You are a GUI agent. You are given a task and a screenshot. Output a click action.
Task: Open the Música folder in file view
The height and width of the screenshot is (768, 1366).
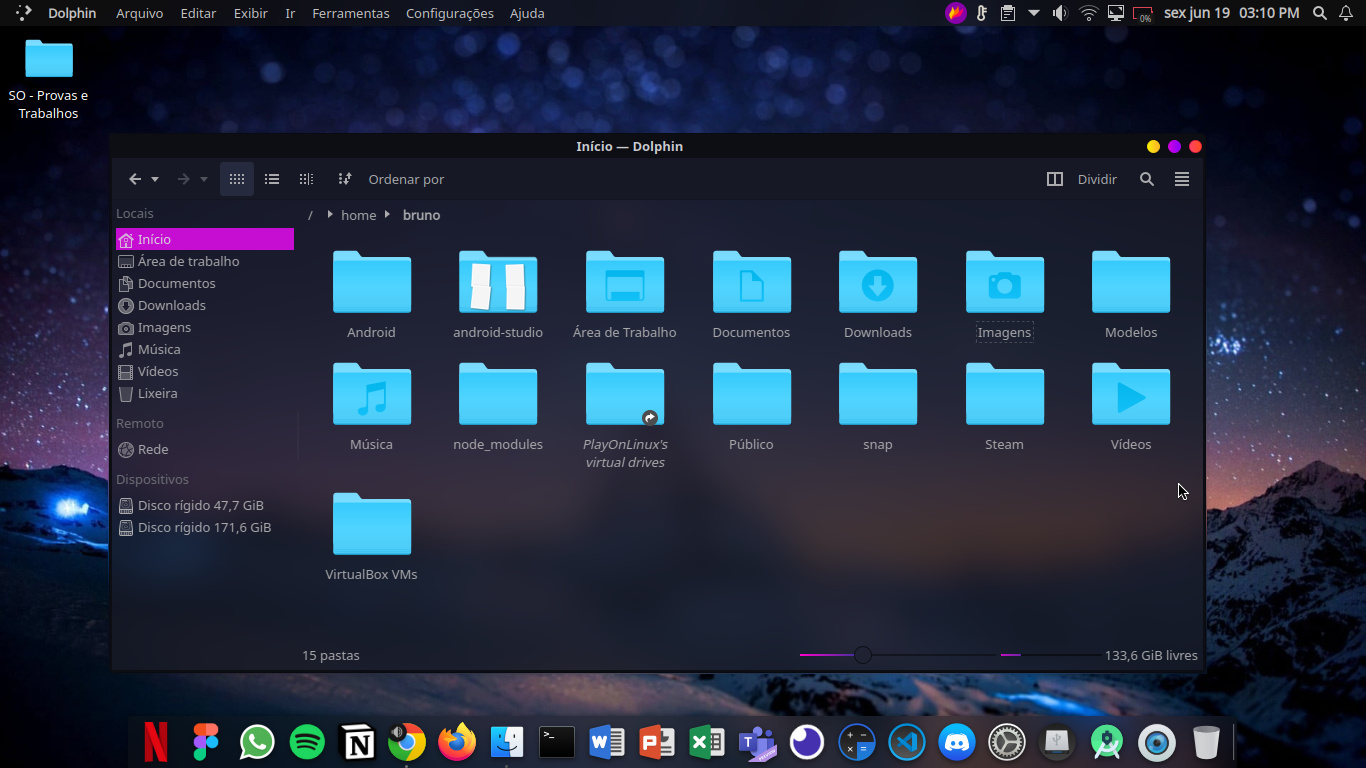tap(371, 395)
